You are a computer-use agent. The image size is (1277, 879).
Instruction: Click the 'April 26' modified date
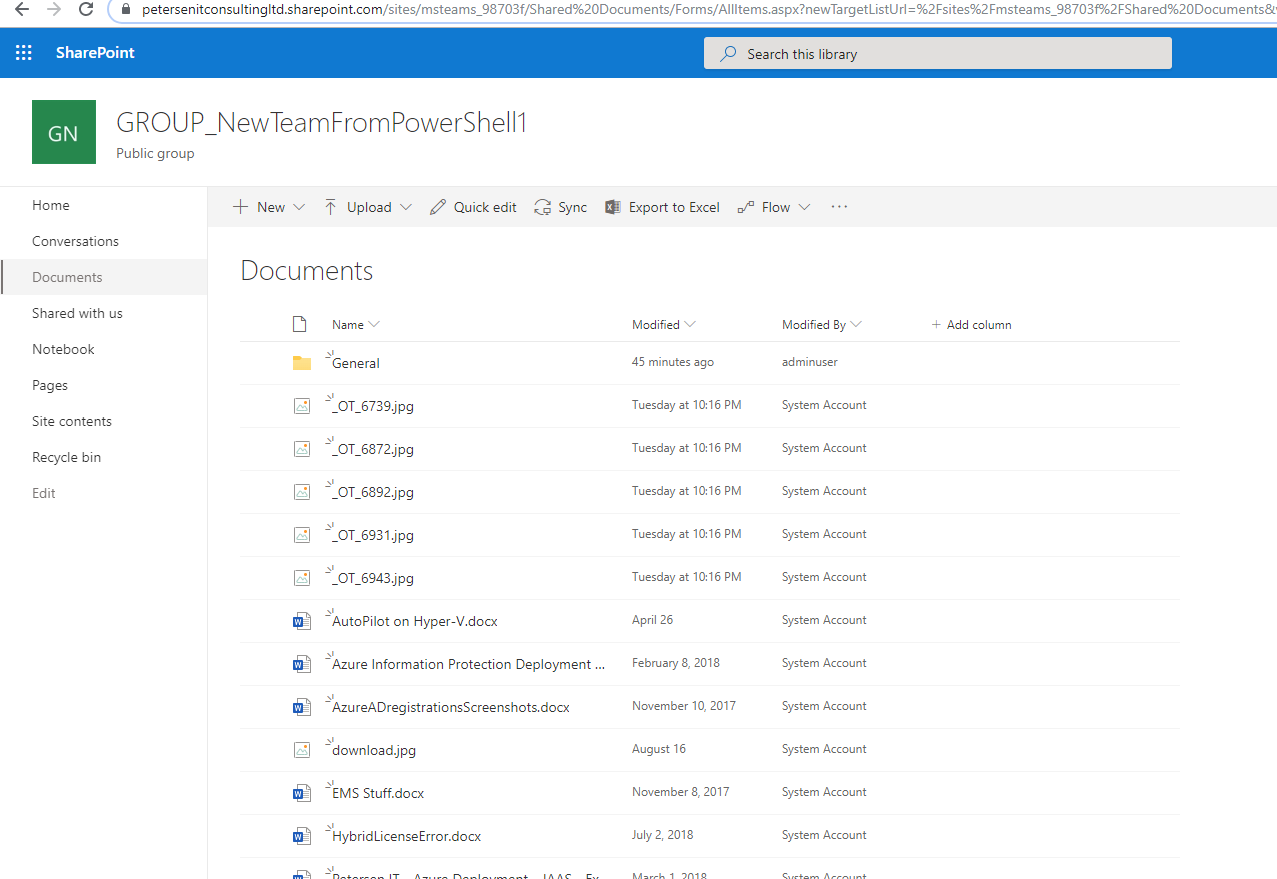coord(653,620)
